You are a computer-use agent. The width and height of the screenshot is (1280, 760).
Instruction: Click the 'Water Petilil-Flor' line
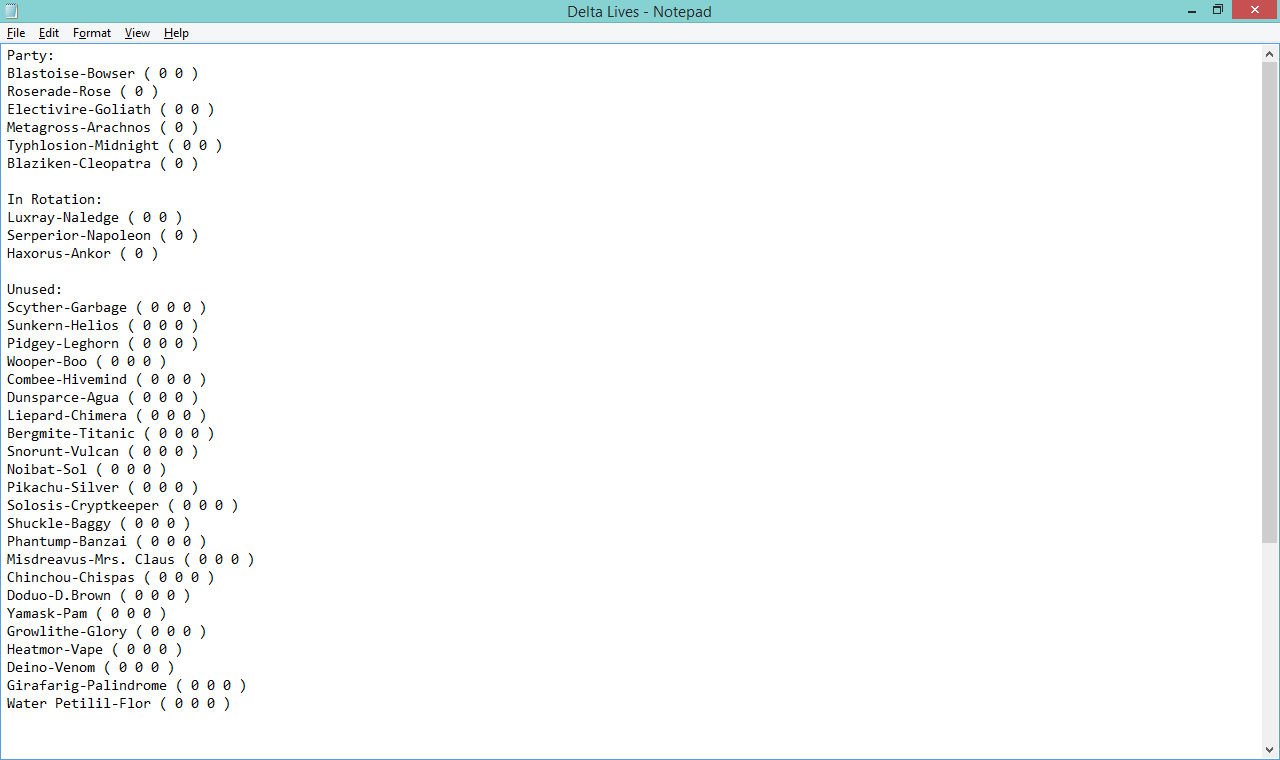pos(119,704)
